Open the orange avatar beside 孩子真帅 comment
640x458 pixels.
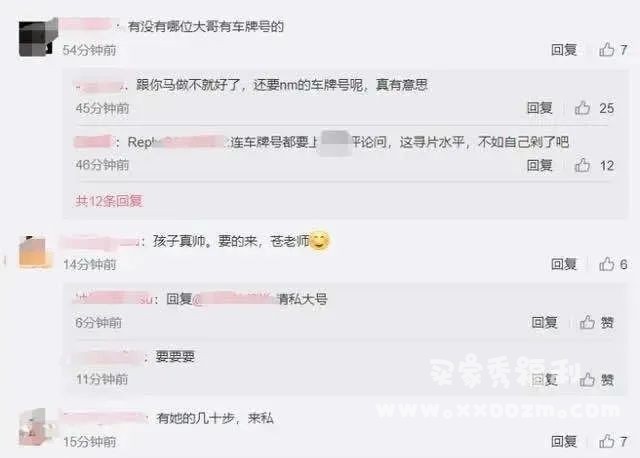pos(36,251)
